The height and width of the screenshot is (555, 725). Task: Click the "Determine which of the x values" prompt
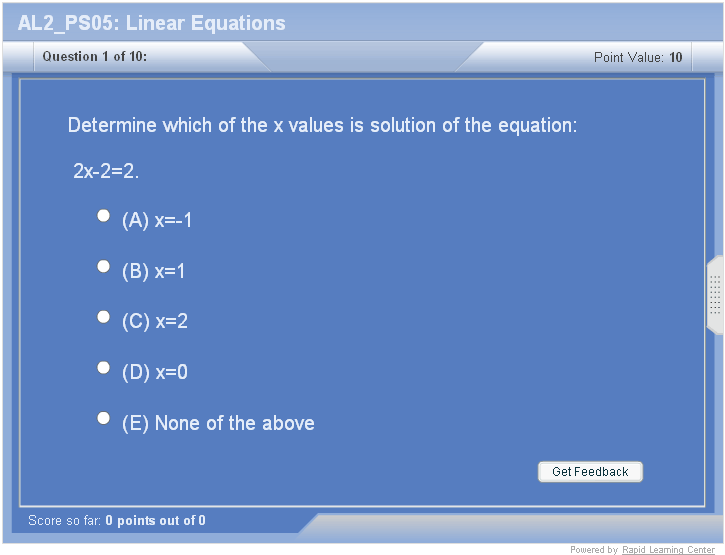point(322,126)
